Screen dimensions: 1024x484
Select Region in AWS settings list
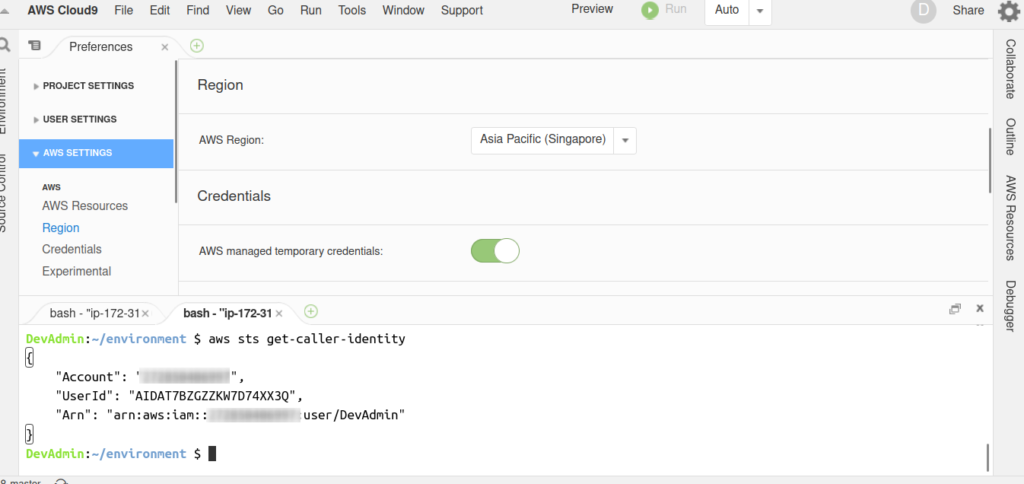coord(61,228)
